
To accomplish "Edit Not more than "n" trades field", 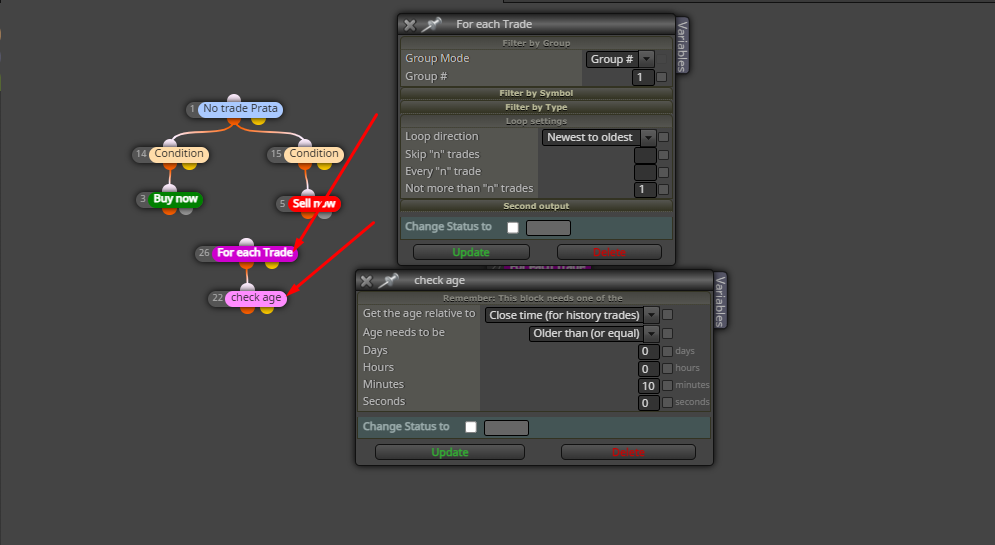I will click(x=645, y=189).
